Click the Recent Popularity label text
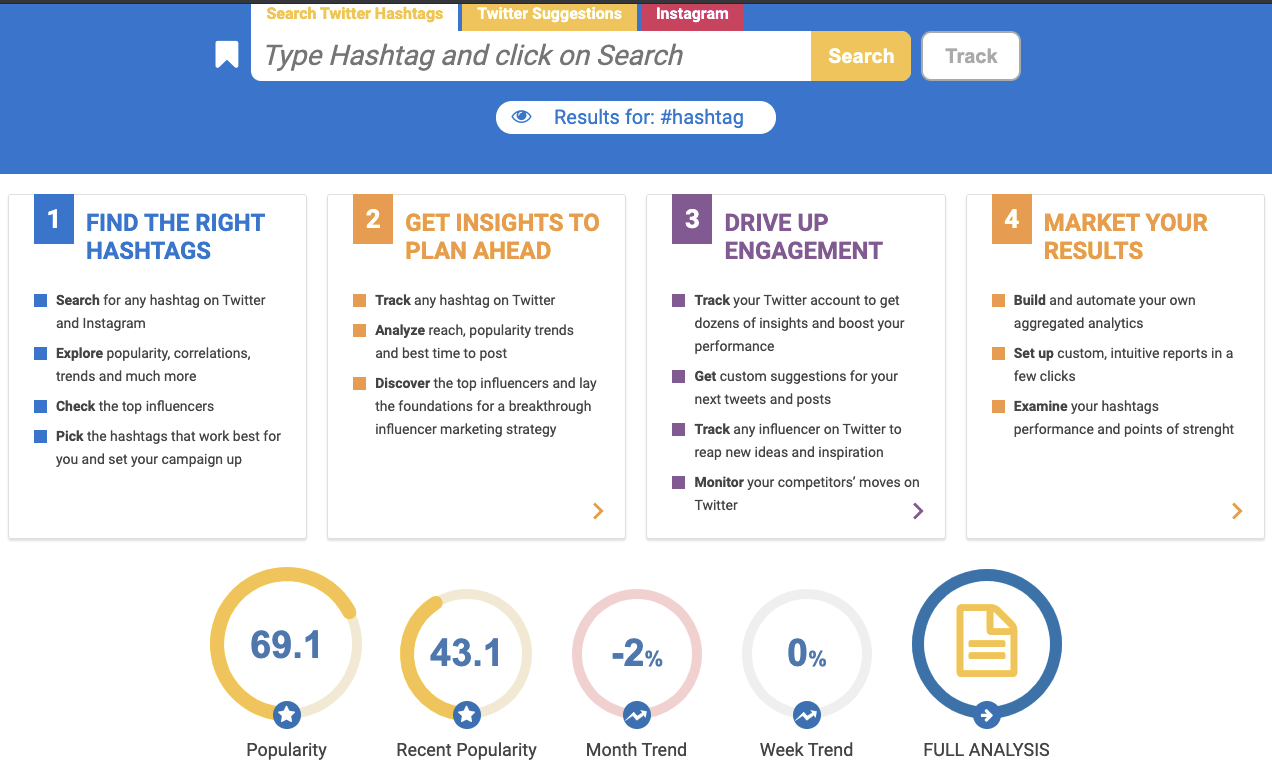This screenshot has width=1272, height=767. (x=467, y=749)
